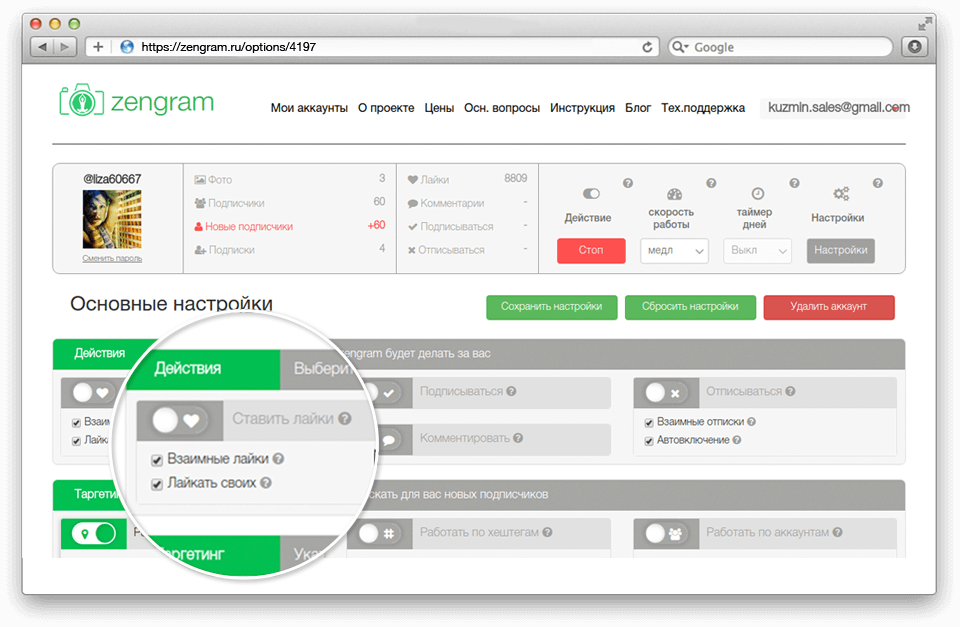Click the clock icon above таймер дней
The image size is (960, 627).
pyautogui.click(x=757, y=193)
